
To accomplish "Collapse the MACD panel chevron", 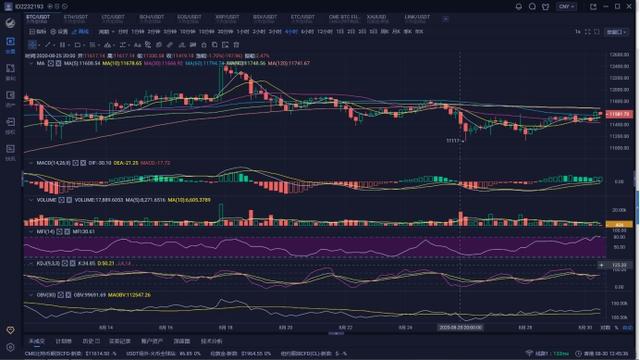I will (x=31, y=163).
